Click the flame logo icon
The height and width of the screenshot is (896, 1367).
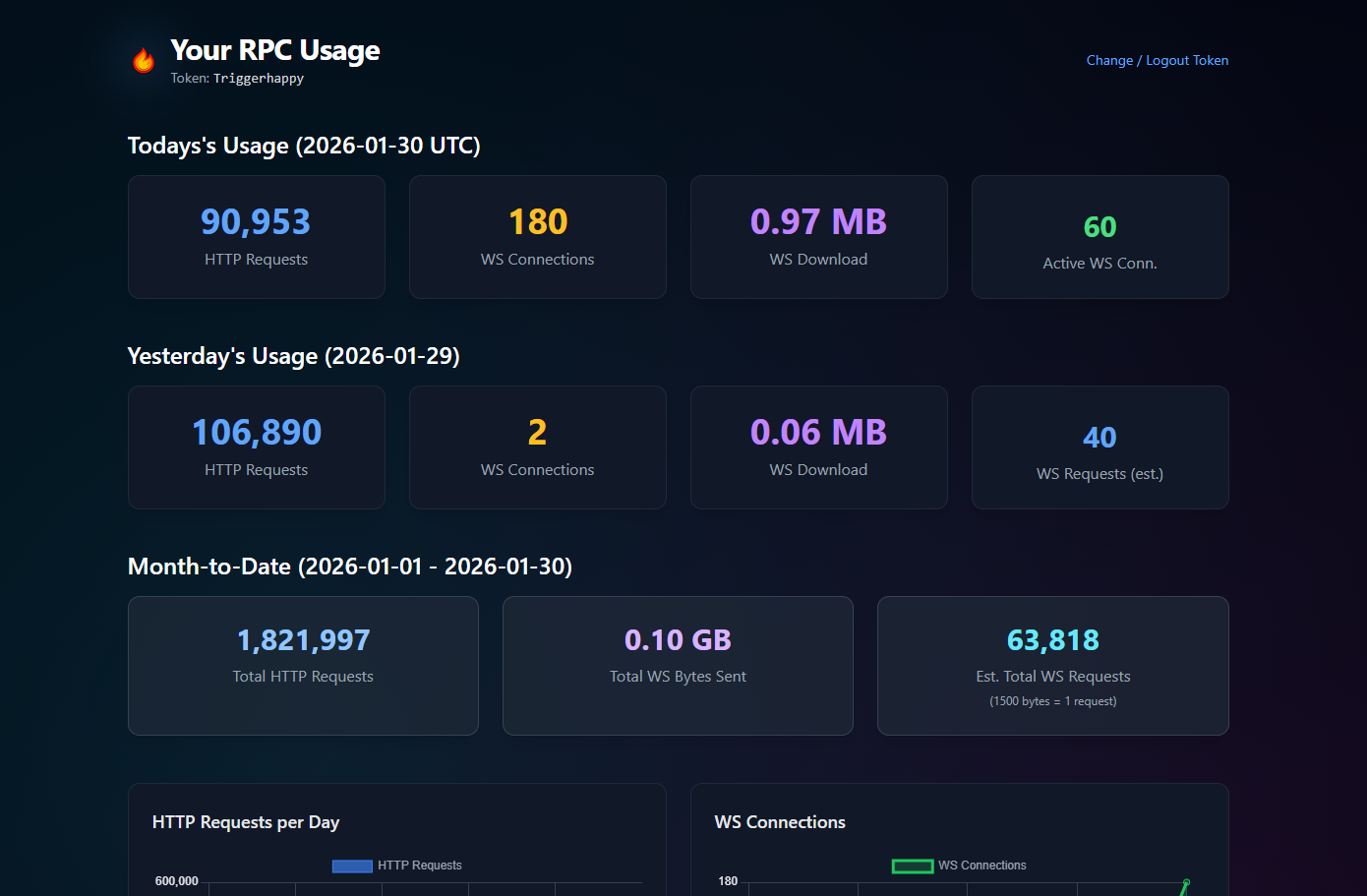click(144, 61)
